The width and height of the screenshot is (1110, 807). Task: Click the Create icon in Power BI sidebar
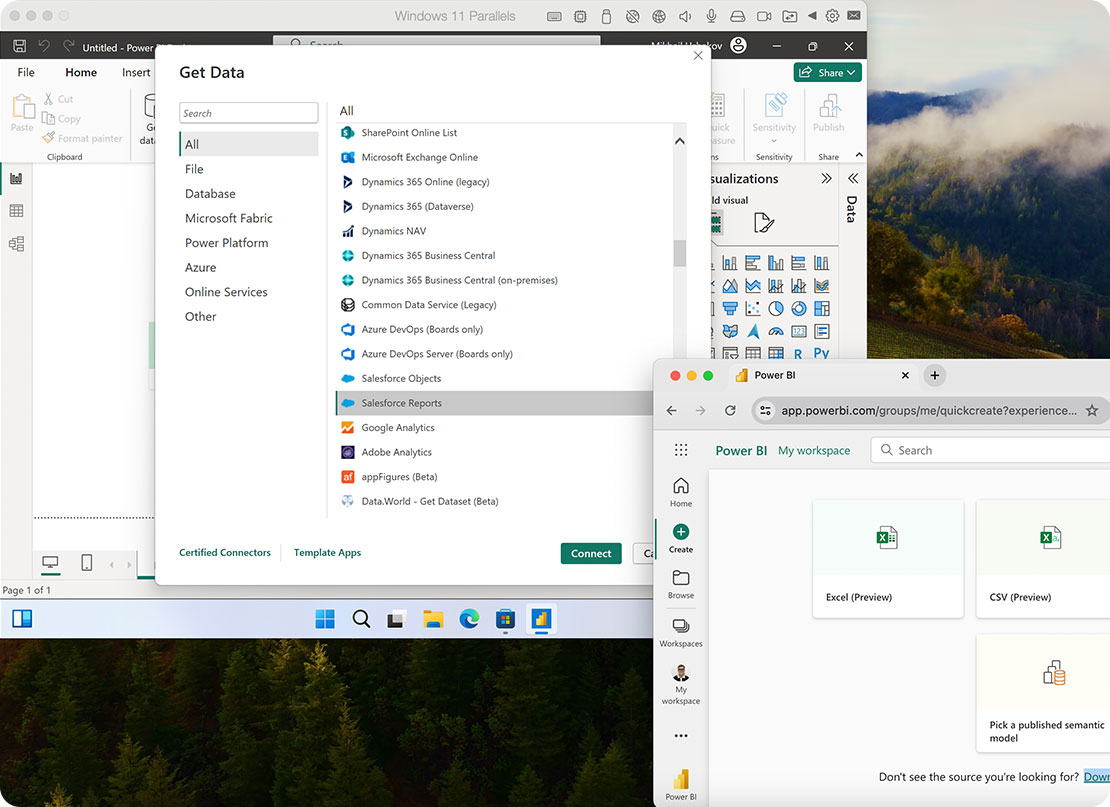click(681, 533)
